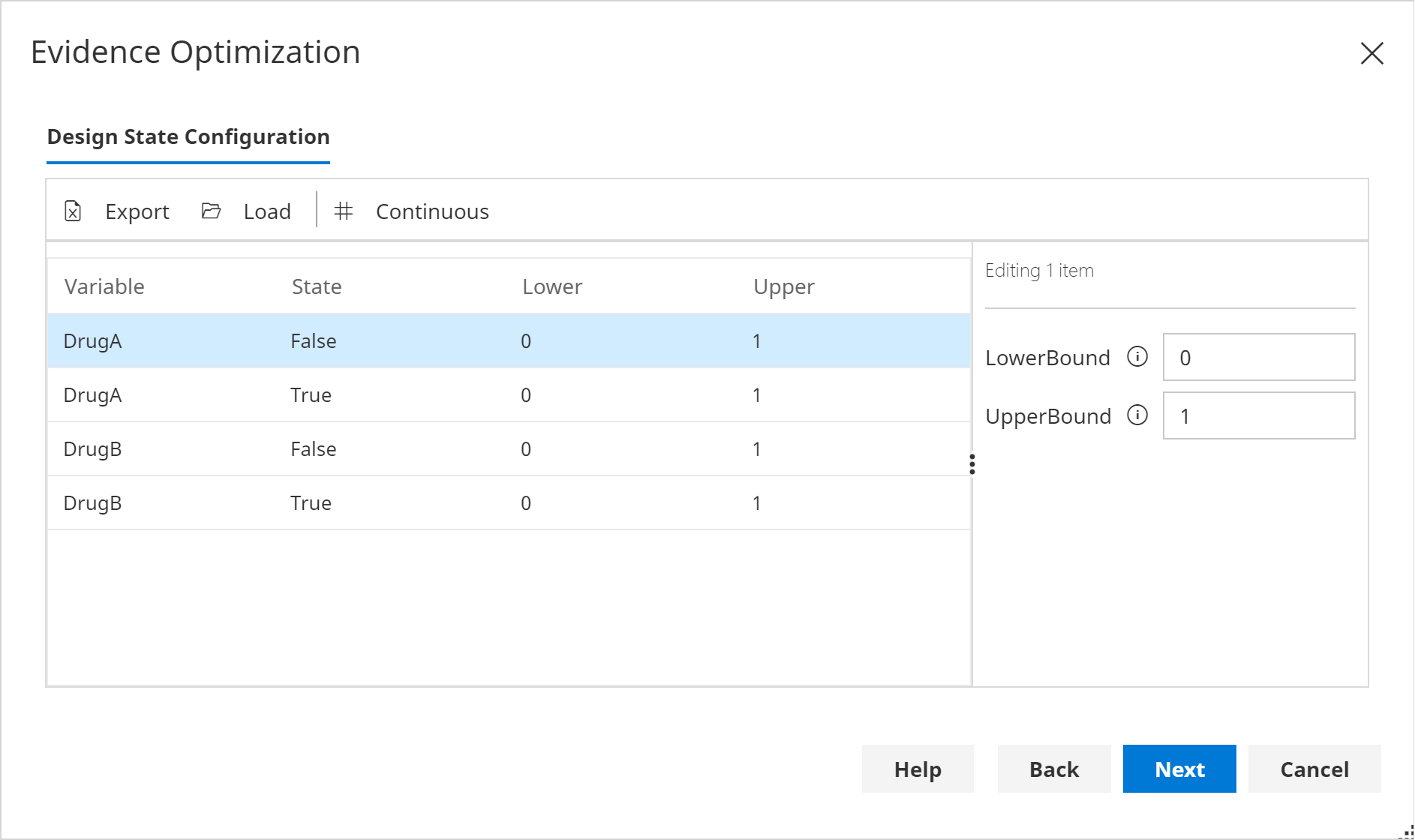Click the info icon beside UpperBound

tap(1137, 415)
